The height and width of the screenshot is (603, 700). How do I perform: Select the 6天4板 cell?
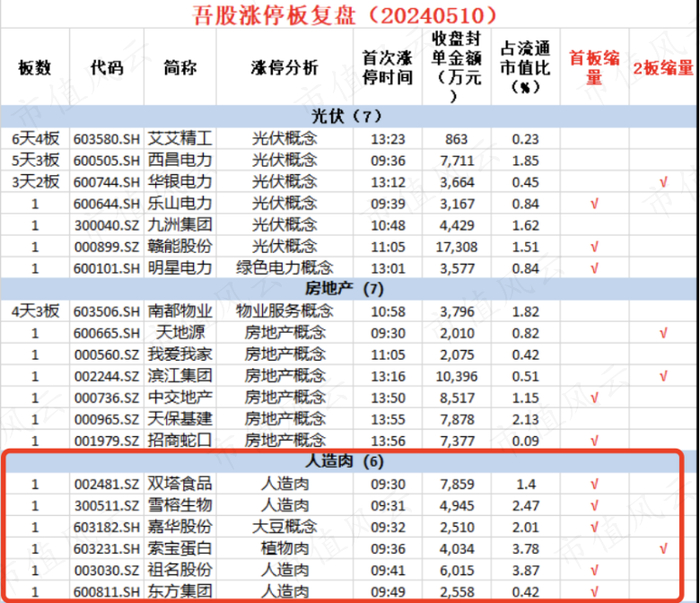coord(35,139)
